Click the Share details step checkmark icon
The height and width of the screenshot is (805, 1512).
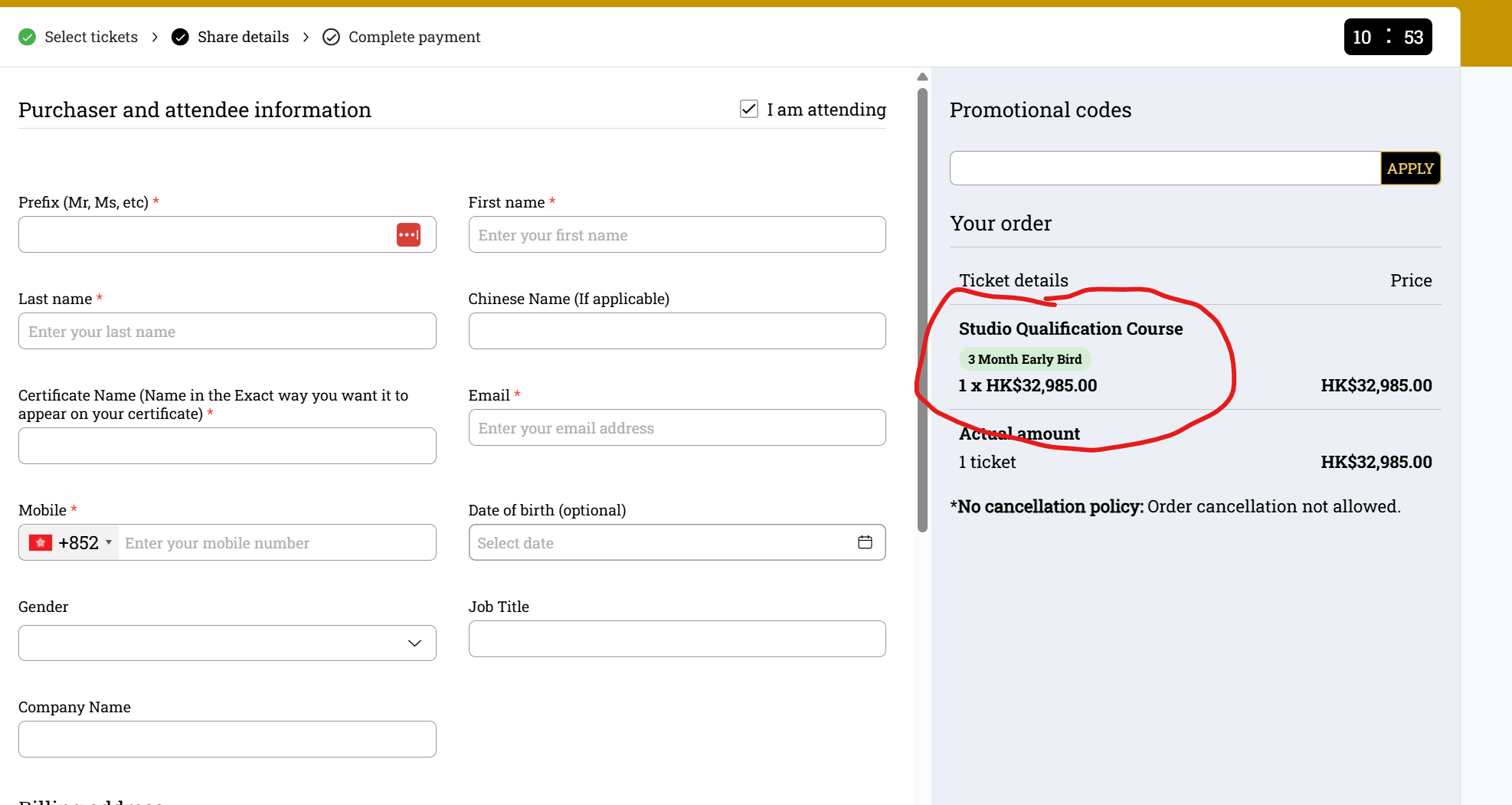point(180,37)
